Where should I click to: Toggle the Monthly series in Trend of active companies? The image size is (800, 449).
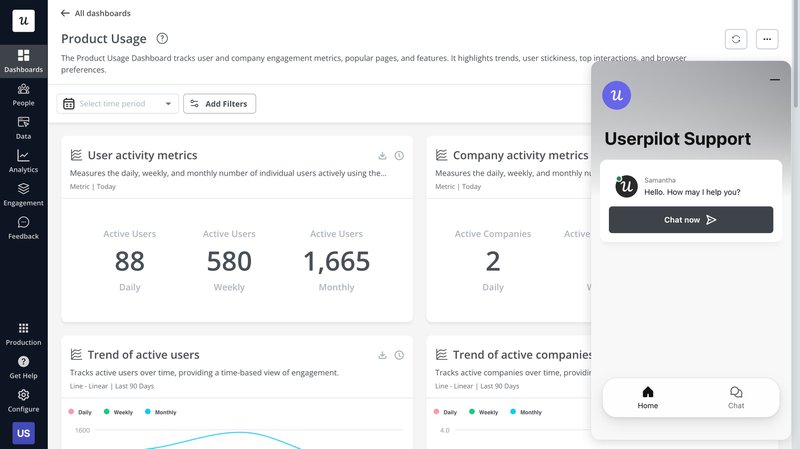(526, 412)
